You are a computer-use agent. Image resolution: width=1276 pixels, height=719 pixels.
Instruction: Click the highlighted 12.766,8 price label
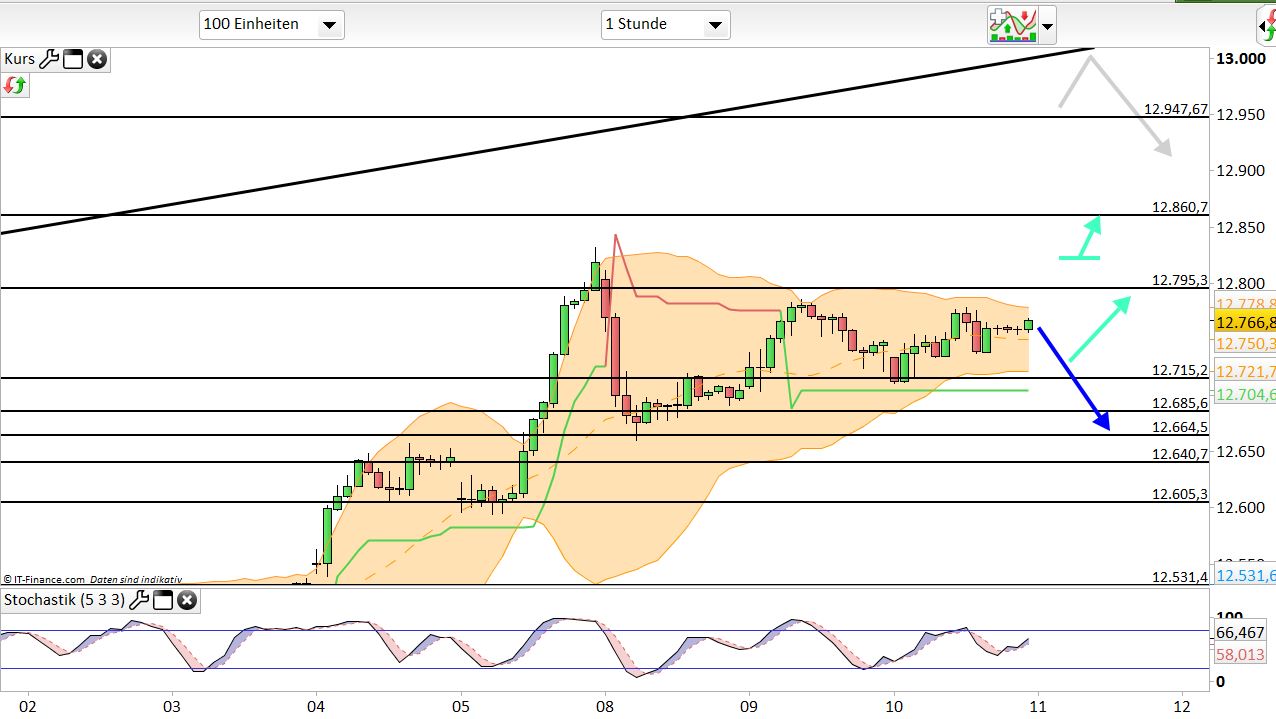point(1243,323)
